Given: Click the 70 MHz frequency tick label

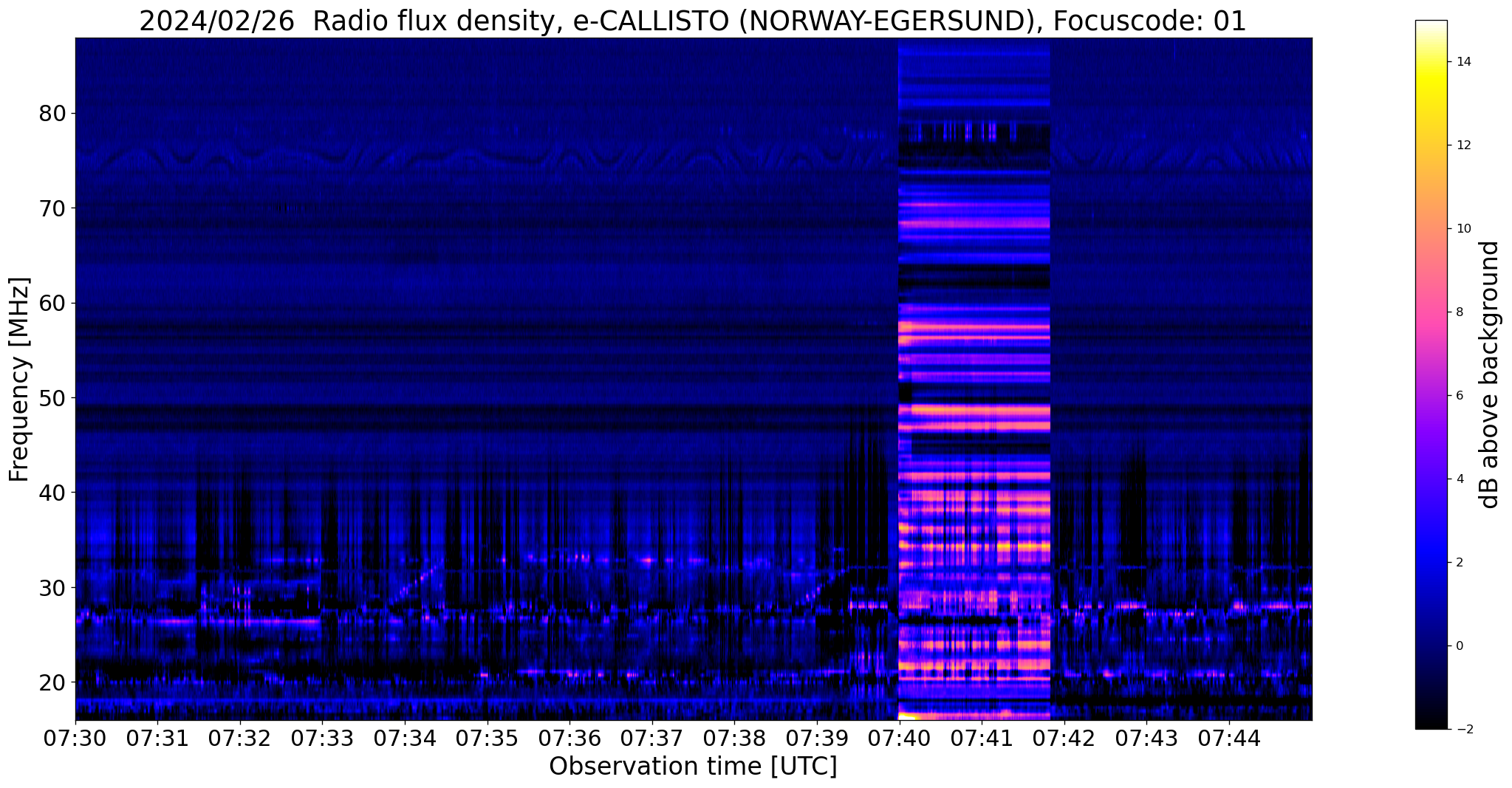Looking at the screenshot, I should coord(52,208).
